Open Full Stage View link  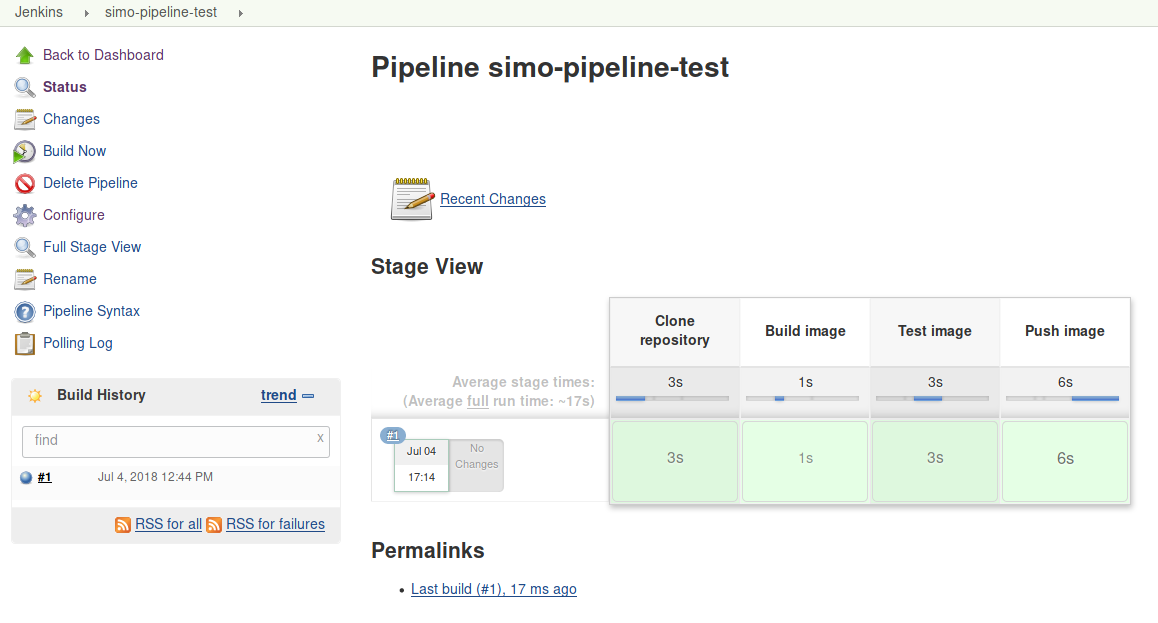(92, 247)
